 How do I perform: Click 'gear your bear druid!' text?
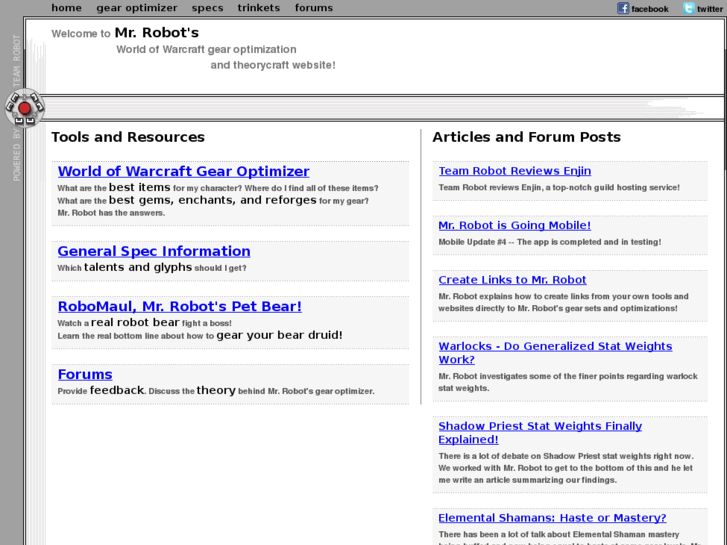[x=279, y=335]
